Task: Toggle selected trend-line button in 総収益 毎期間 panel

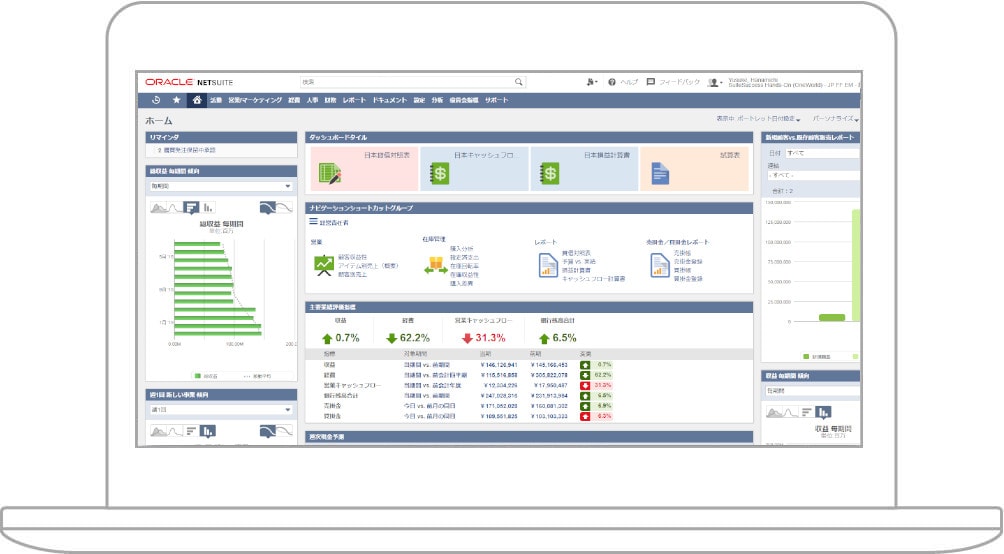Action: (x=268, y=208)
